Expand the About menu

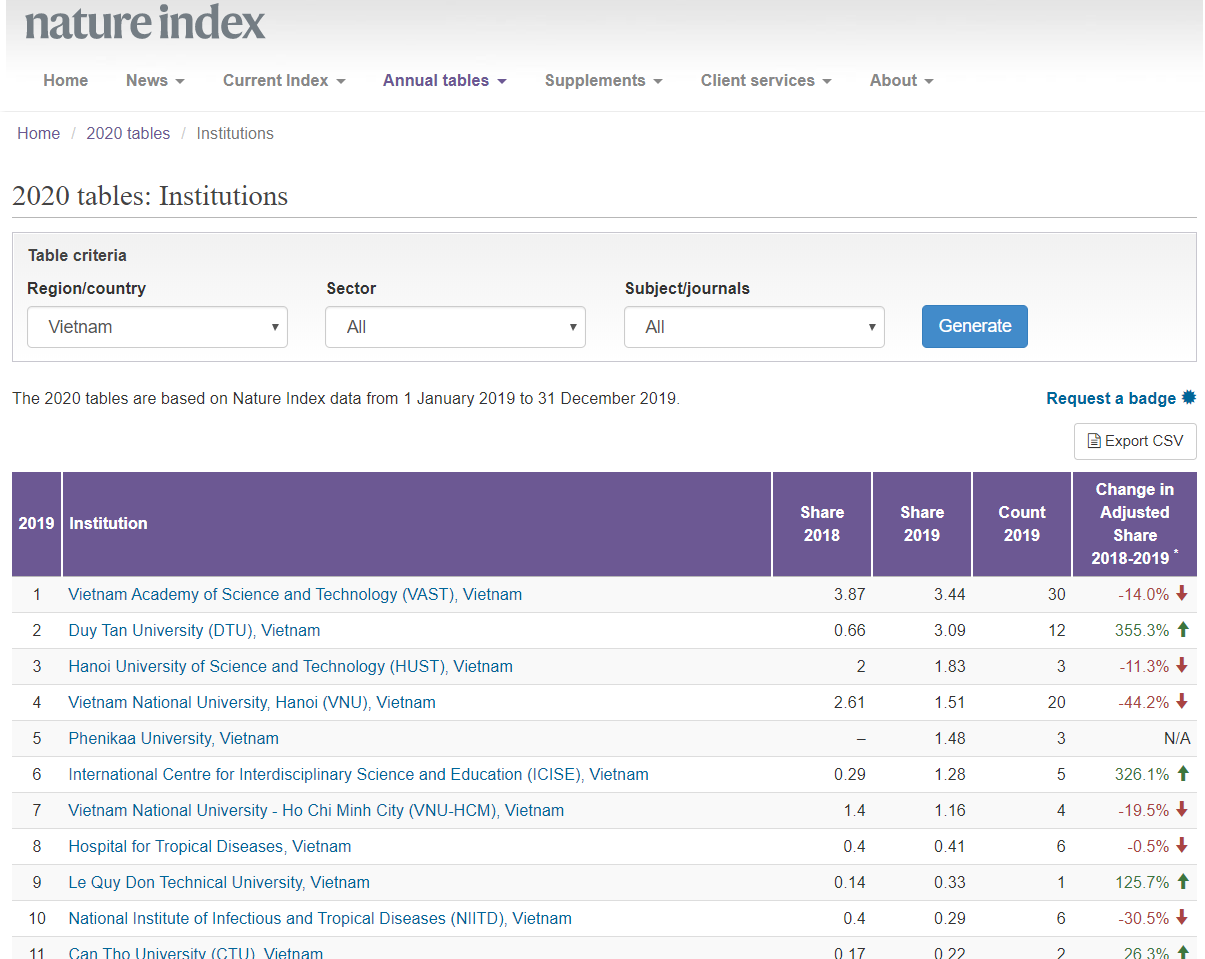[901, 81]
